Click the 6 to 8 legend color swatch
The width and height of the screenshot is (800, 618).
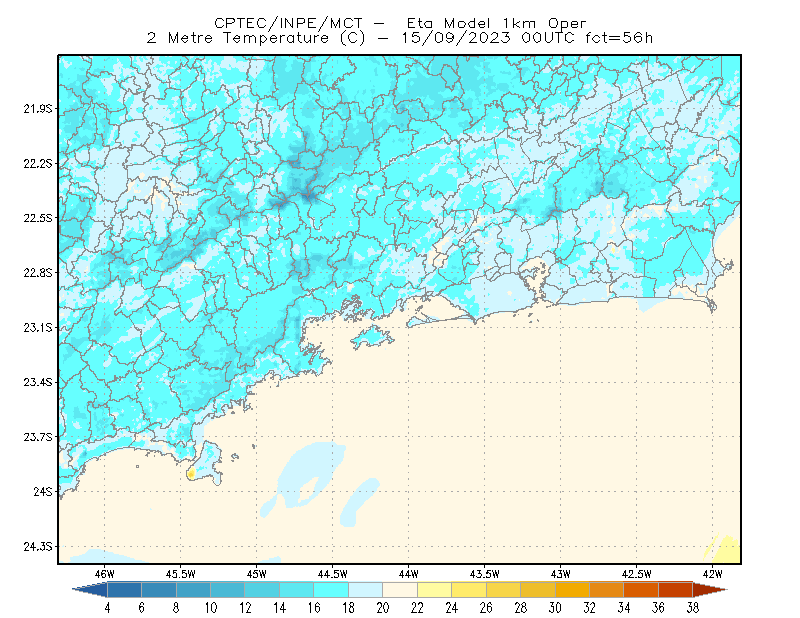(159, 590)
